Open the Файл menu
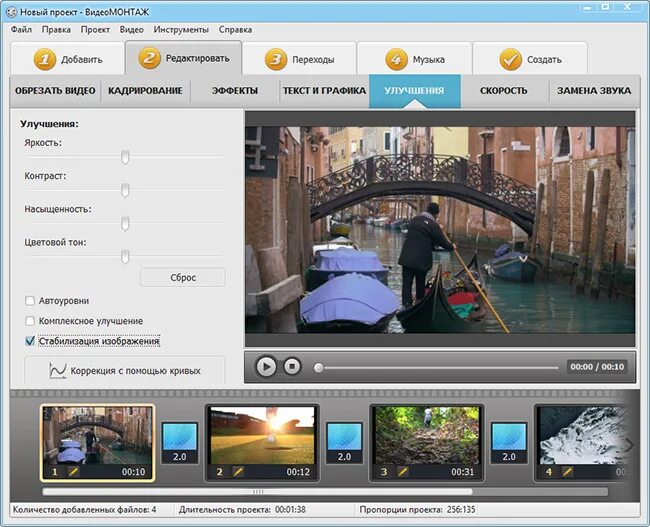The width and height of the screenshot is (650, 527). point(21,30)
